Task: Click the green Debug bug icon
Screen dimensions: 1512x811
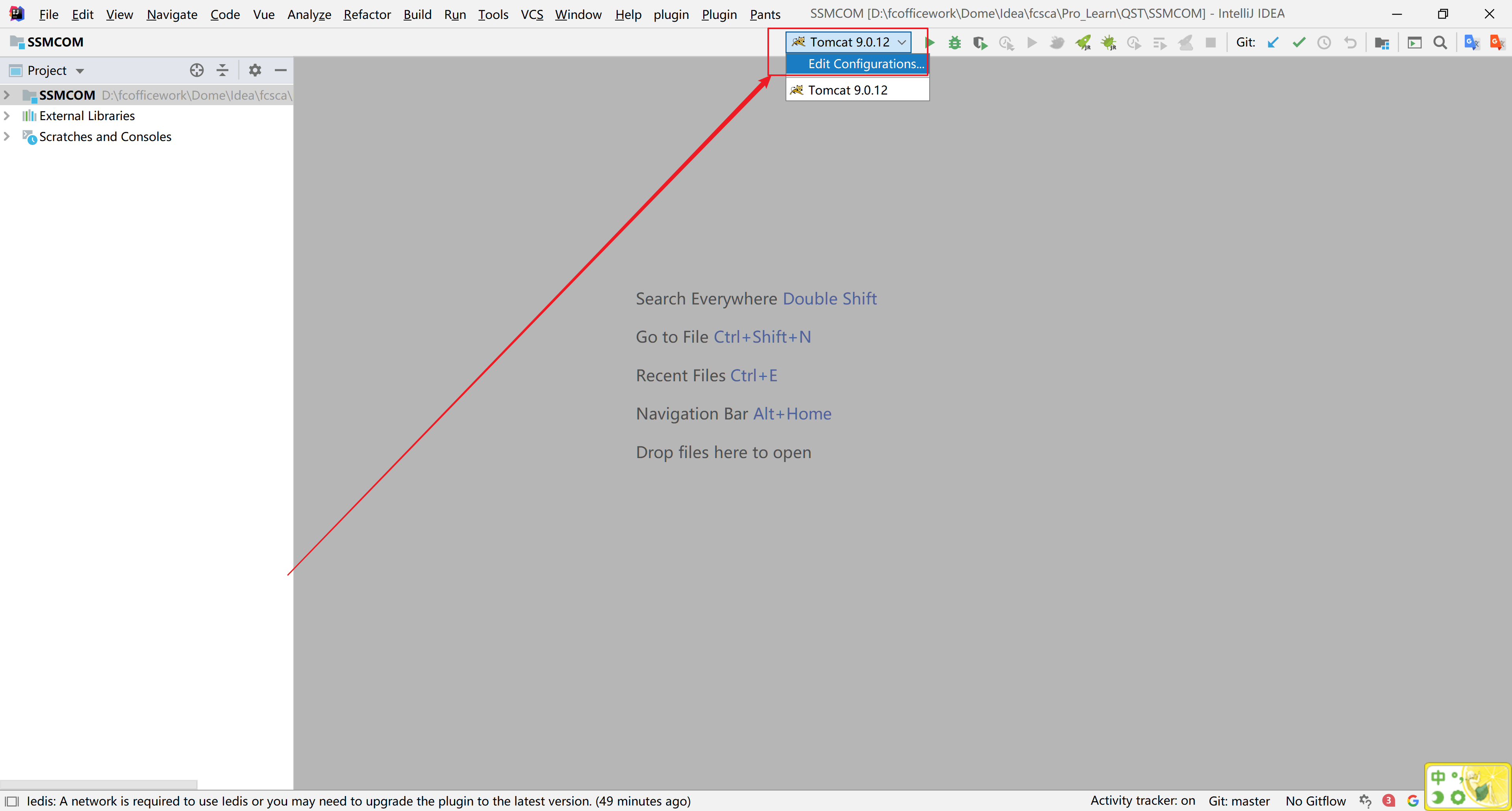Action: pos(954,42)
